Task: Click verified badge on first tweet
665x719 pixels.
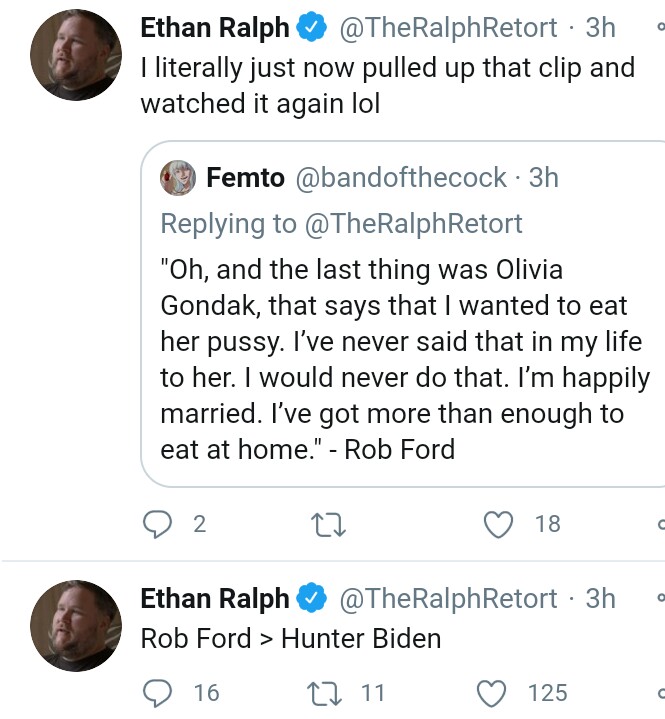Action: coord(311,28)
